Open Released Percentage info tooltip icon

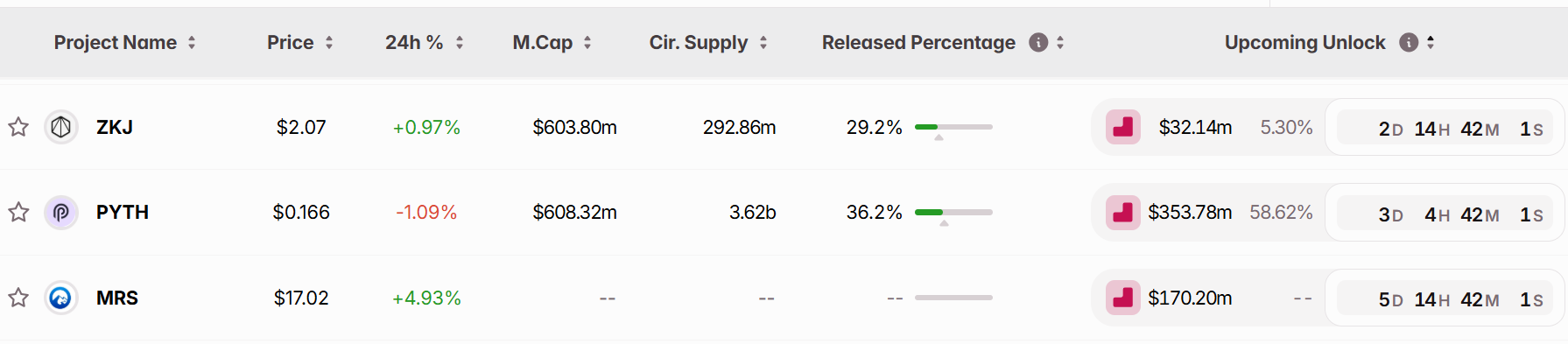coord(1038,43)
